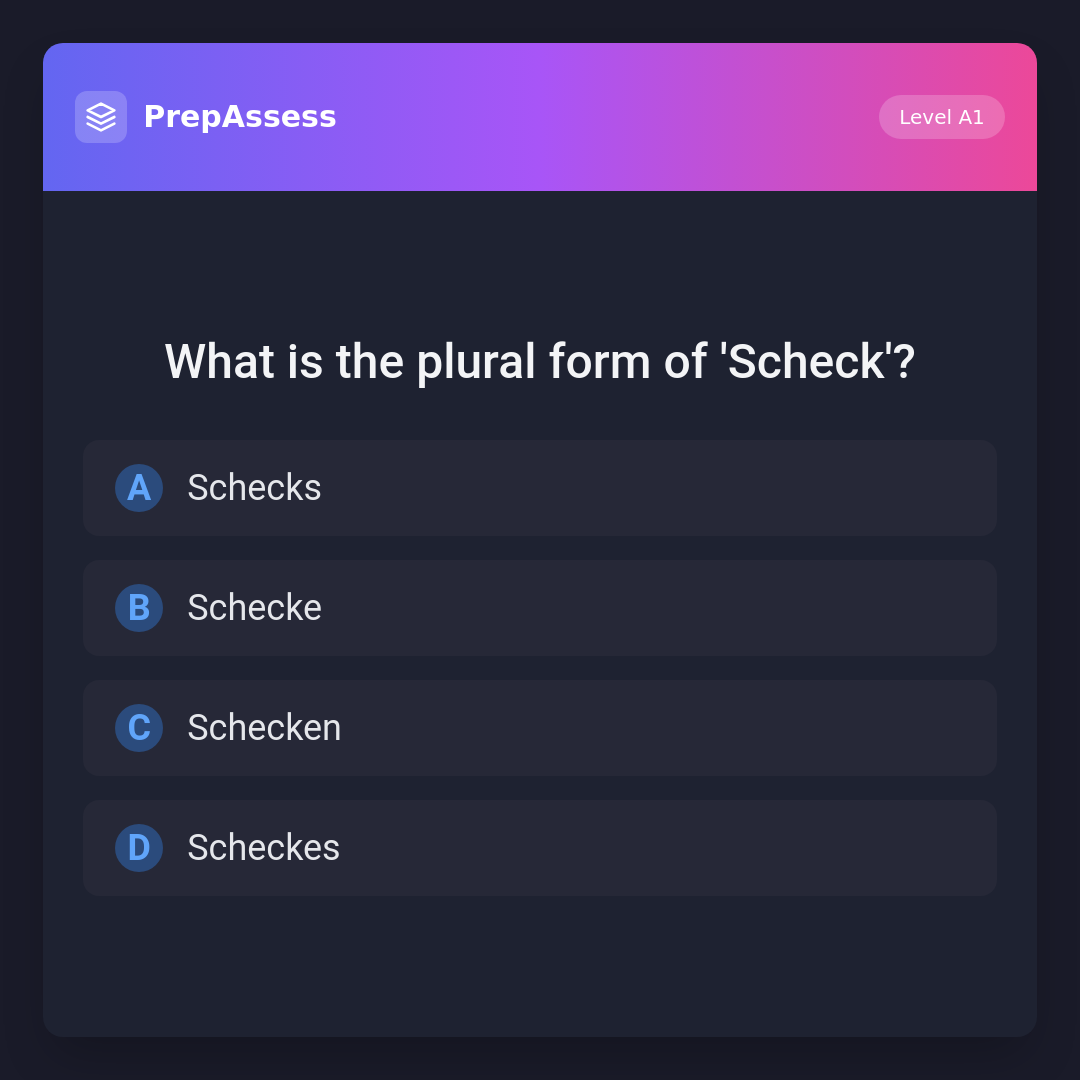This screenshot has width=1080, height=1080.
Task: Click the 'Scheckes' answer text label
Action: [x=263, y=848]
